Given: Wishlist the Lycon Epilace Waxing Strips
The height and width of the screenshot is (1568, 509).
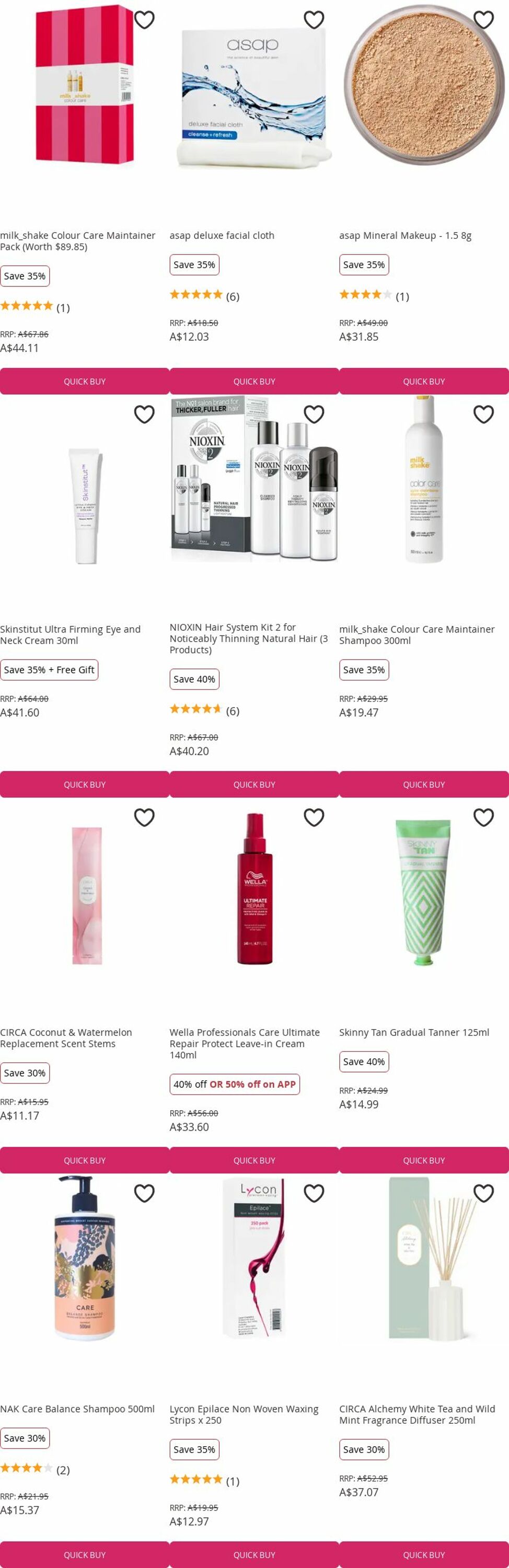Looking at the screenshot, I should [x=314, y=1194].
